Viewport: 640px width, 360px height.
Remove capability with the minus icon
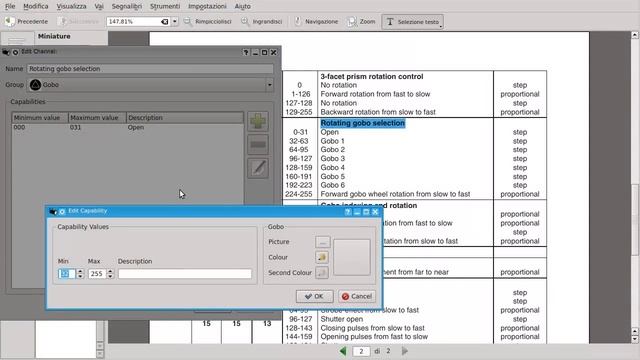pos(258,144)
